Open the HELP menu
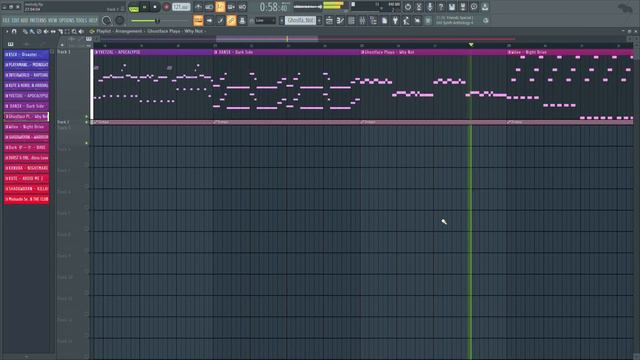The width and height of the screenshot is (640, 360). coord(93,20)
